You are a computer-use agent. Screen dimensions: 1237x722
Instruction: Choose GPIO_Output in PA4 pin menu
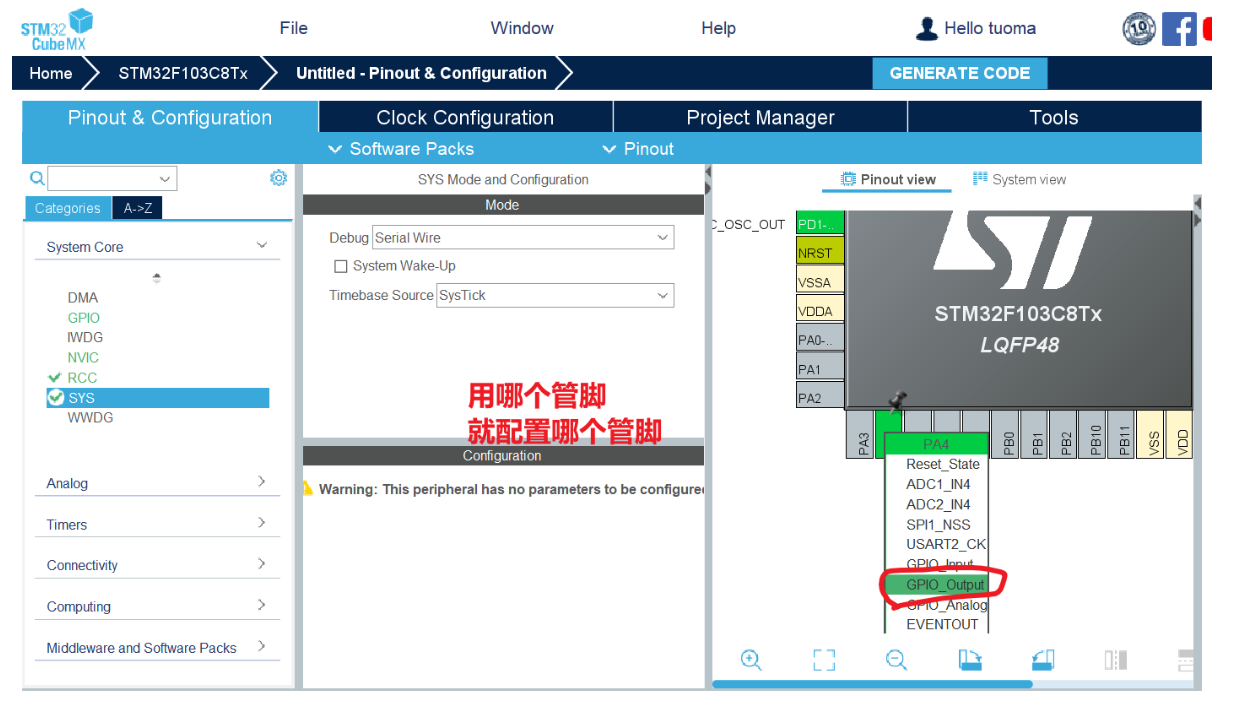click(x=937, y=584)
